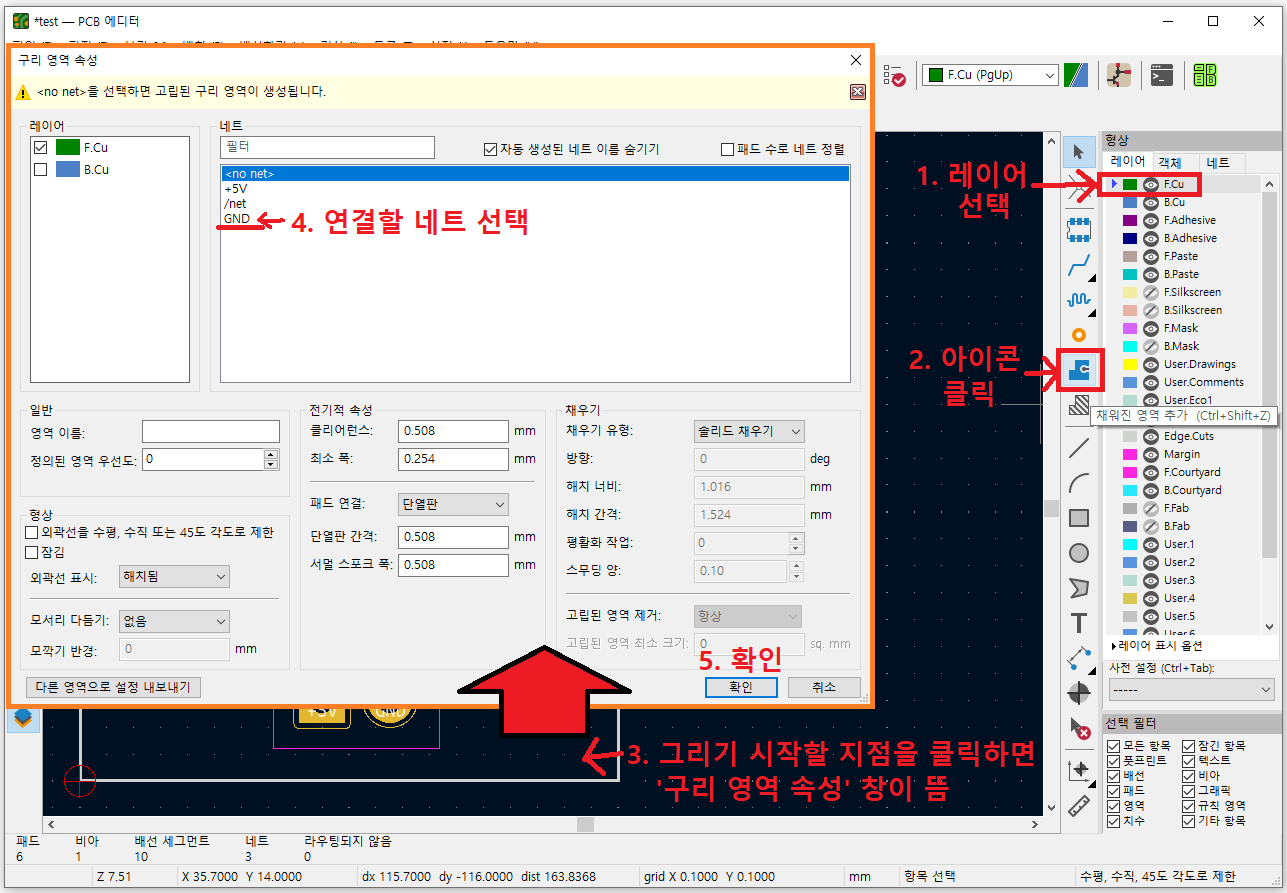Image resolution: width=1287 pixels, height=893 pixels.
Task: Open the scripting console icon
Action: click(x=1161, y=75)
